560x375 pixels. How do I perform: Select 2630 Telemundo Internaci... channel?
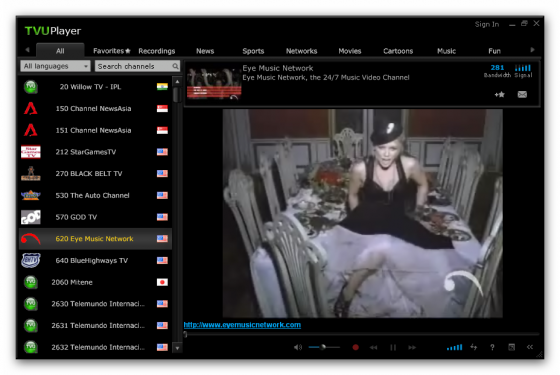95,304
